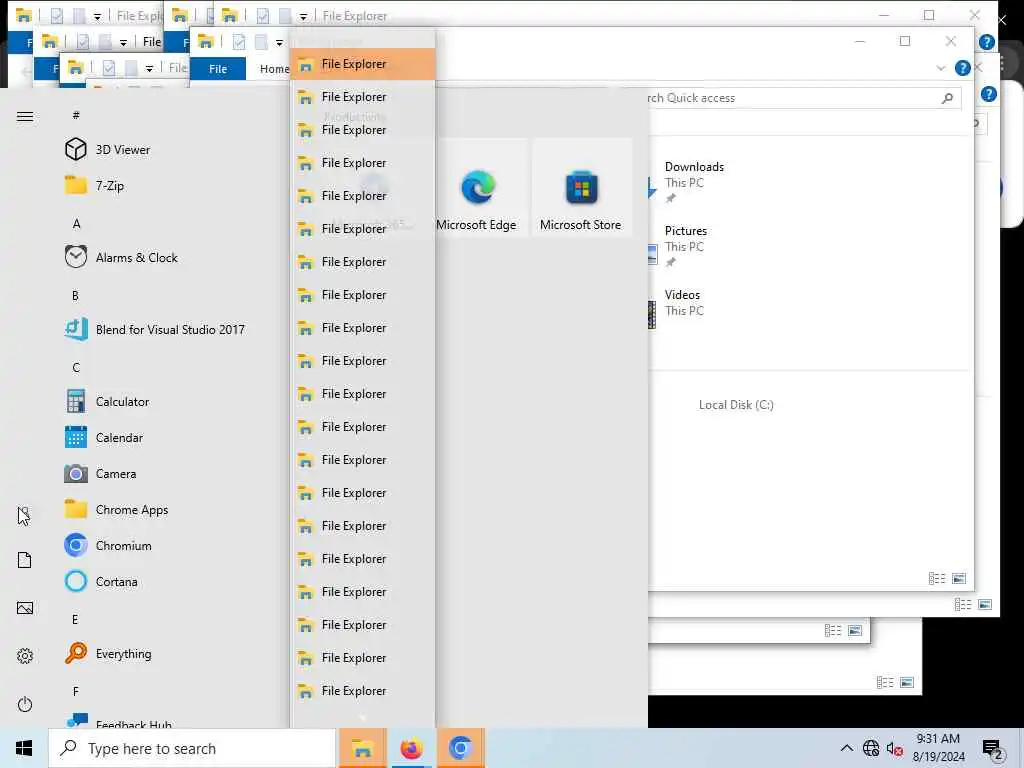Click the Help icon in front Explorer window
This screenshot has width=1024, height=768.
tap(963, 68)
